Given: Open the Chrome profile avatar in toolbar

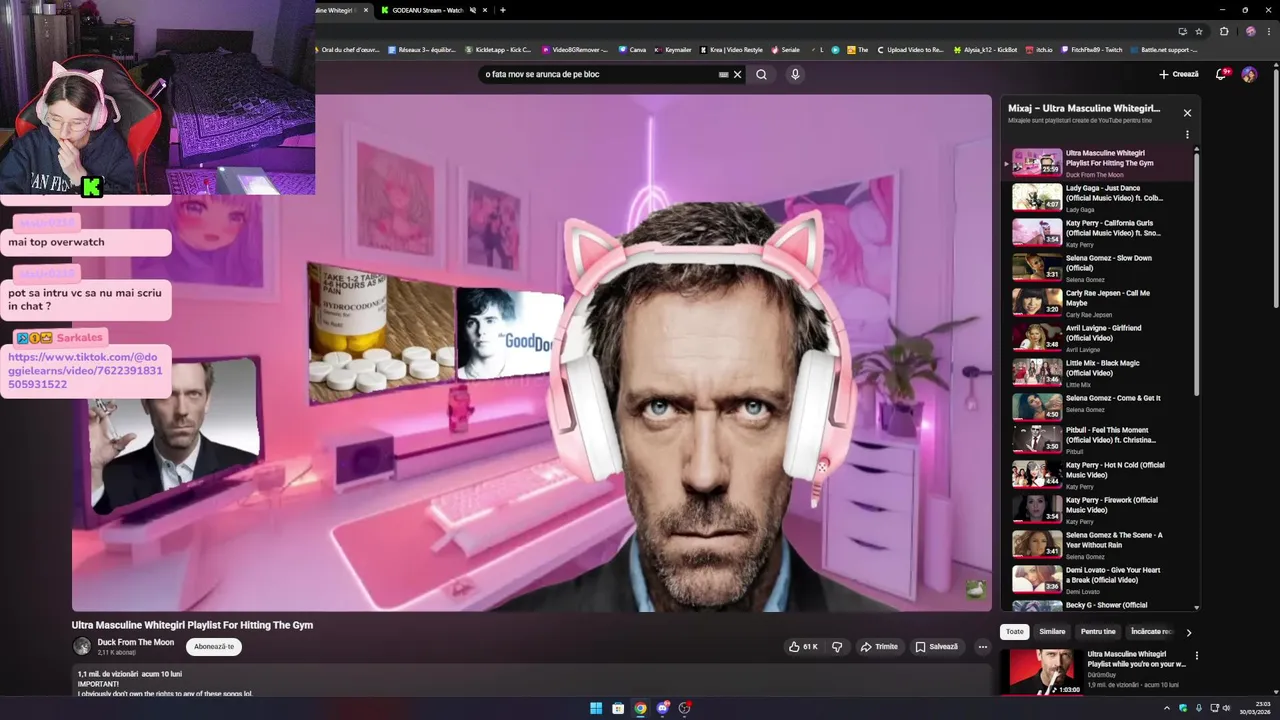Looking at the screenshot, I should tap(1250, 31).
